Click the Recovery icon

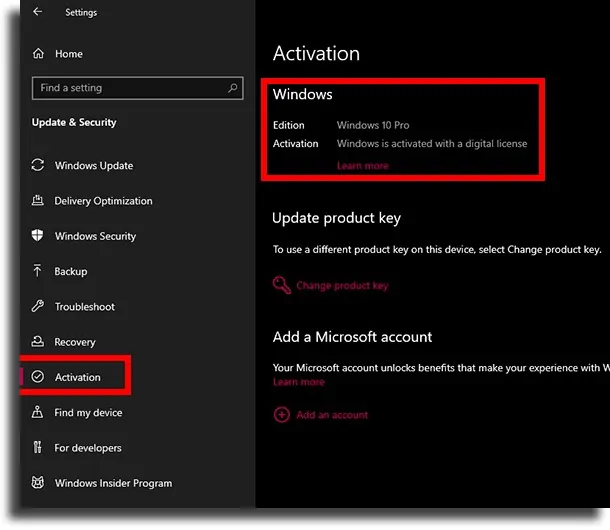(x=37, y=341)
